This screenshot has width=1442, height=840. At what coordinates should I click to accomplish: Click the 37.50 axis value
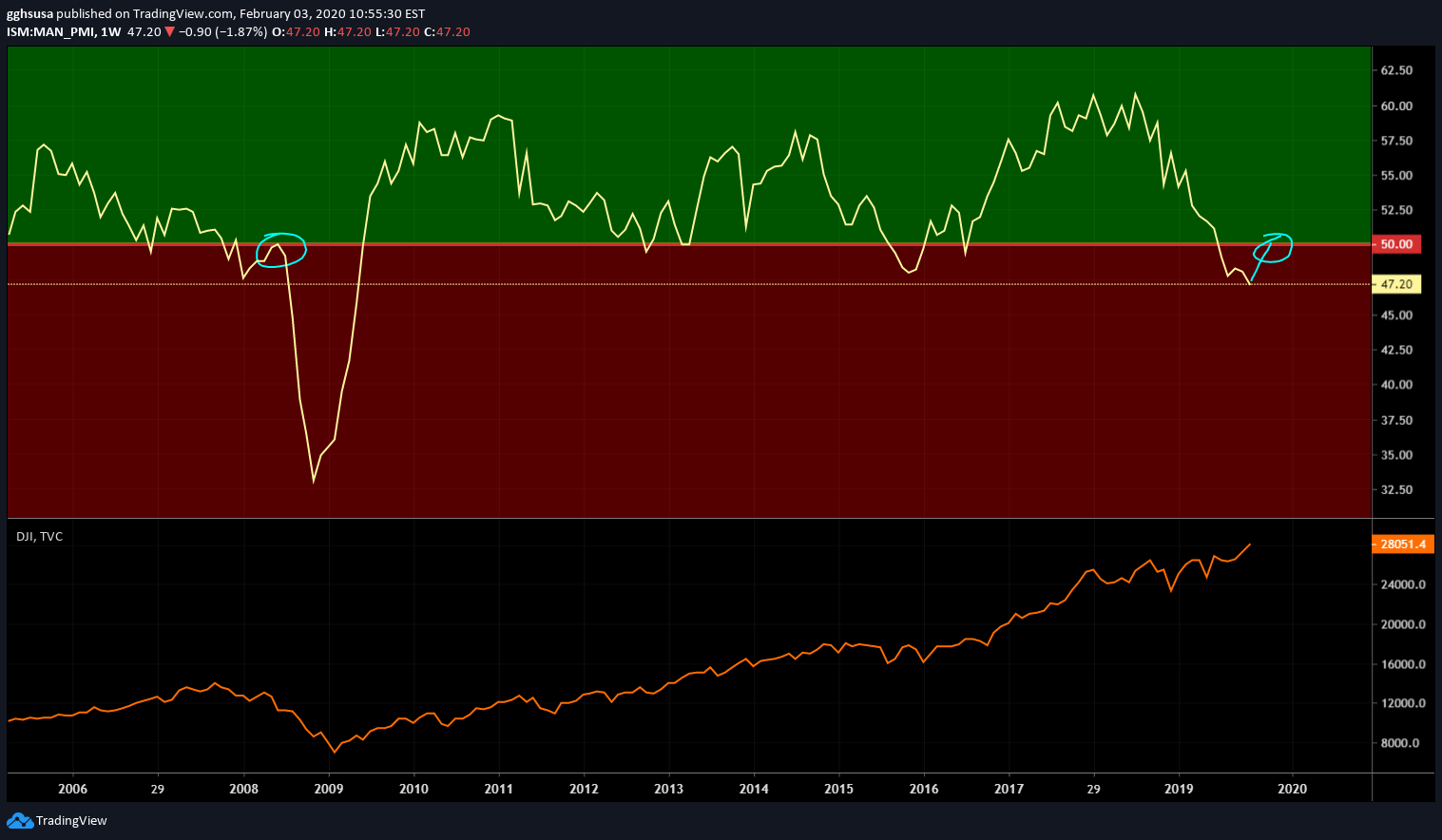coord(1396,420)
